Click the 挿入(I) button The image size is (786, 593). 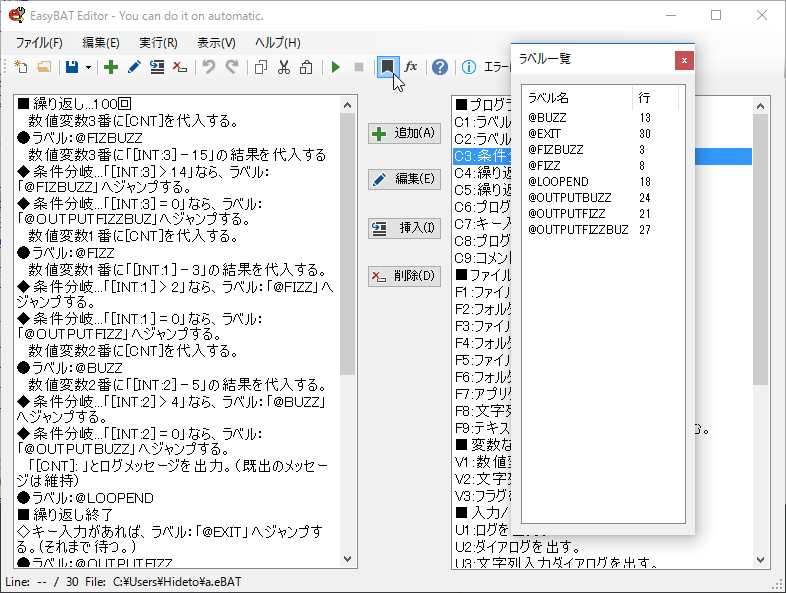[x=405, y=228]
